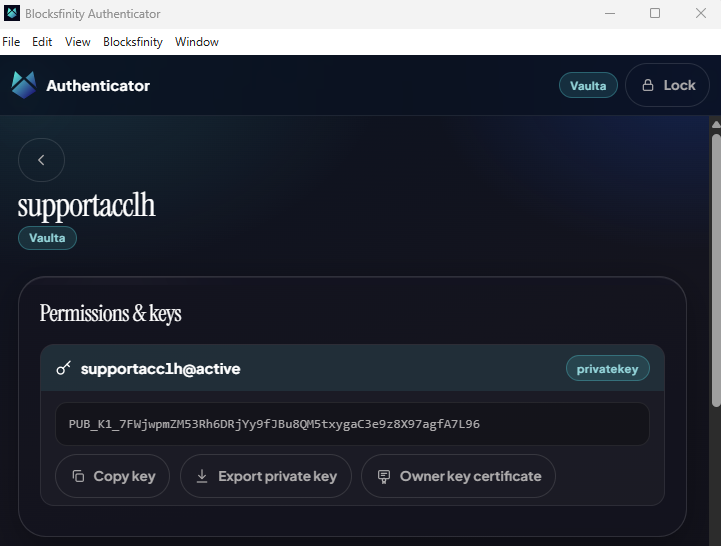Select the PUB_K1 public key field
This screenshot has height=546, width=721.
click(x=352, y=424)
